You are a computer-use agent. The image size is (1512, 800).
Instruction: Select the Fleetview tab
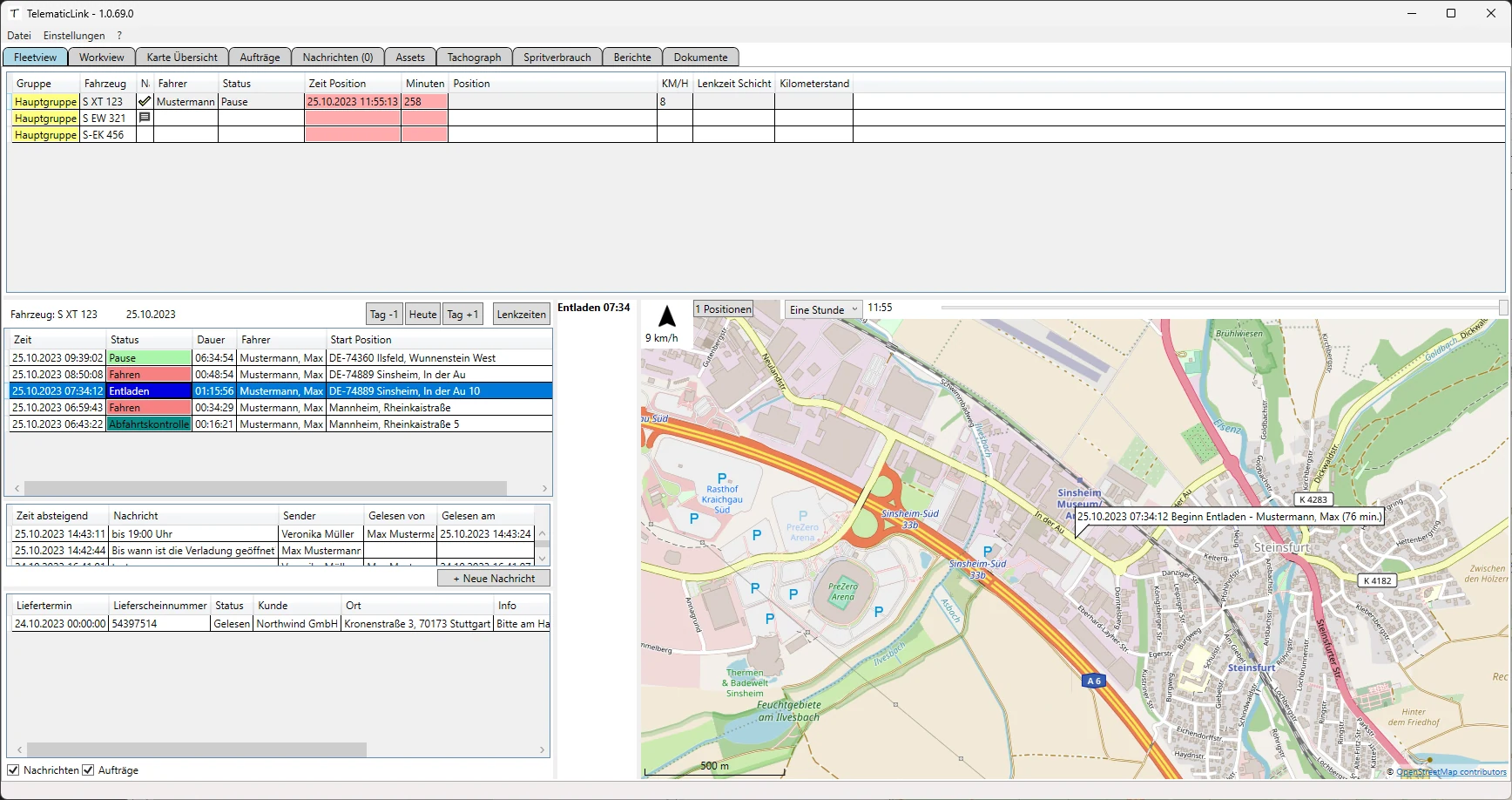[x=36, y=58]
